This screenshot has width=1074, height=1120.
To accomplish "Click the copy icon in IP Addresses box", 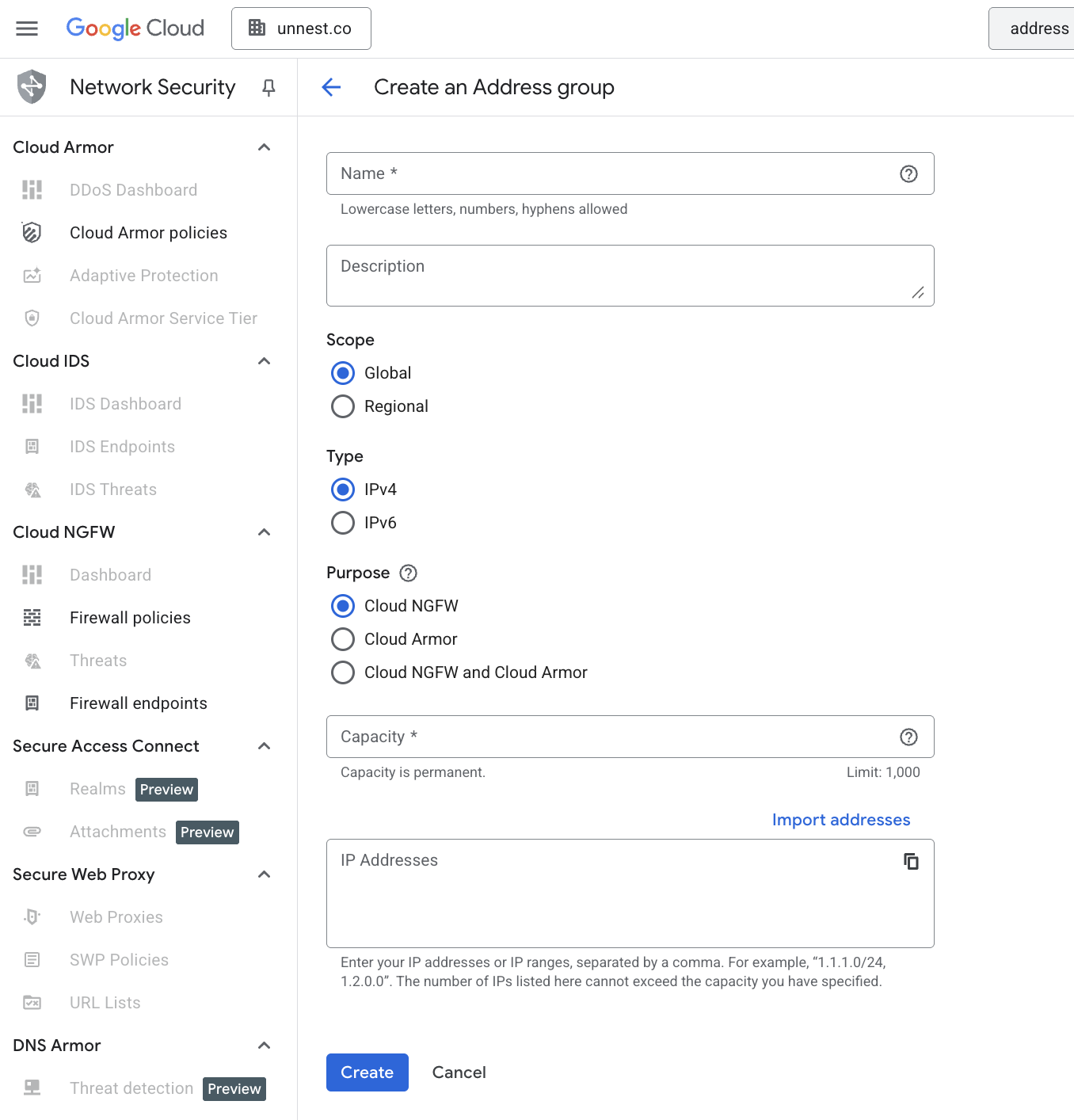I will (911, 861).
